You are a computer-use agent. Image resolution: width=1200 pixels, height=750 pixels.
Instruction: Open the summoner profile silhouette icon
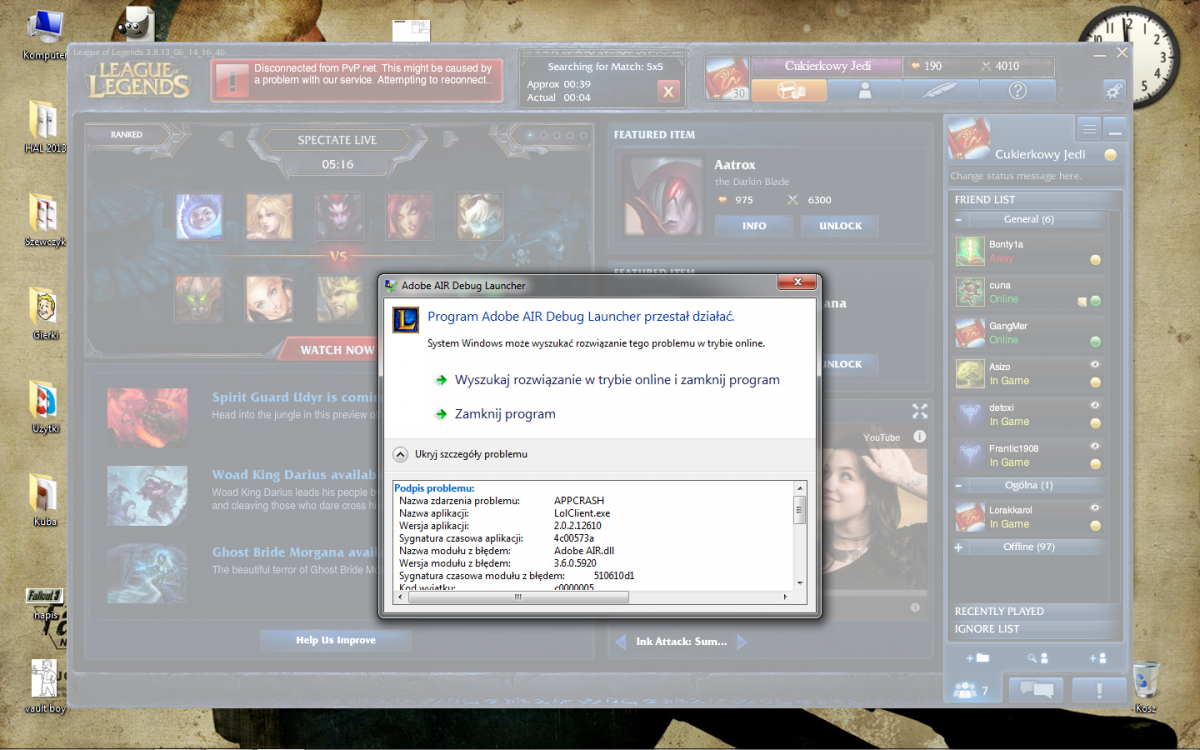(x=865, y=90)
